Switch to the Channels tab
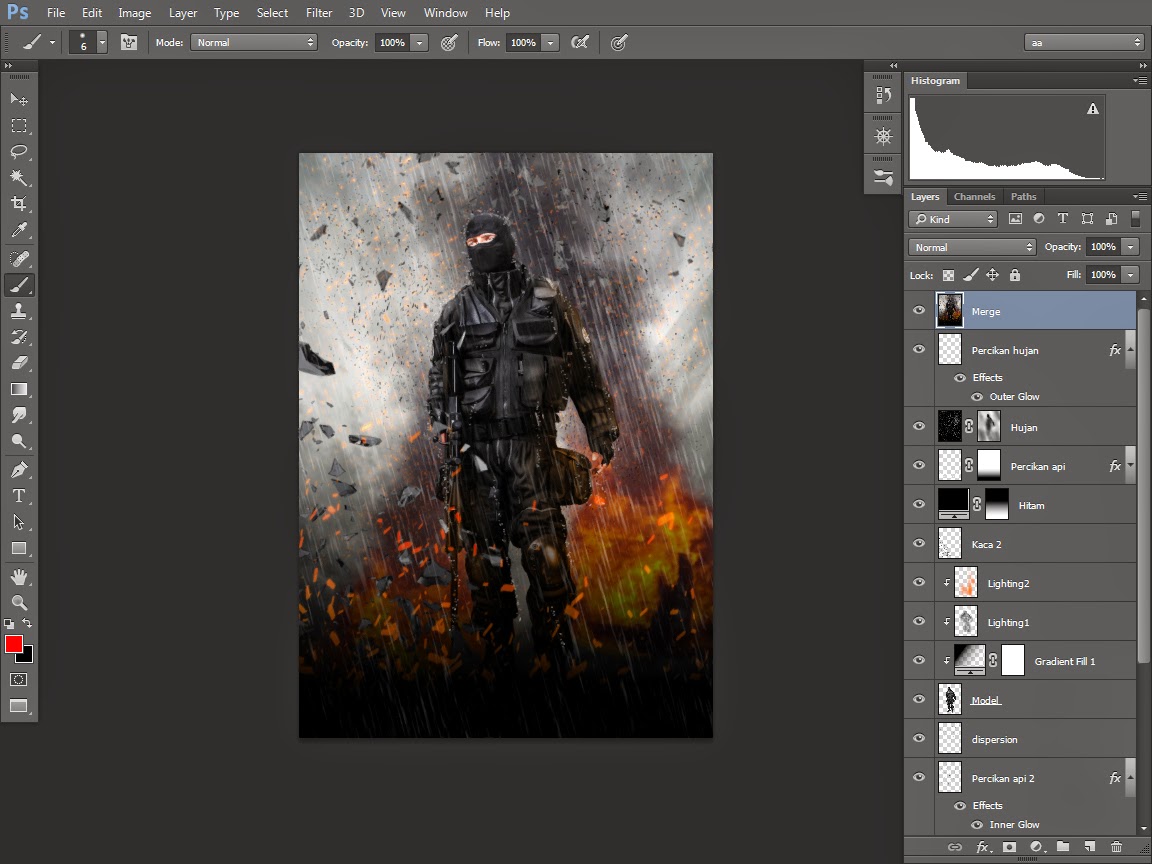 [x=974, y=197]
